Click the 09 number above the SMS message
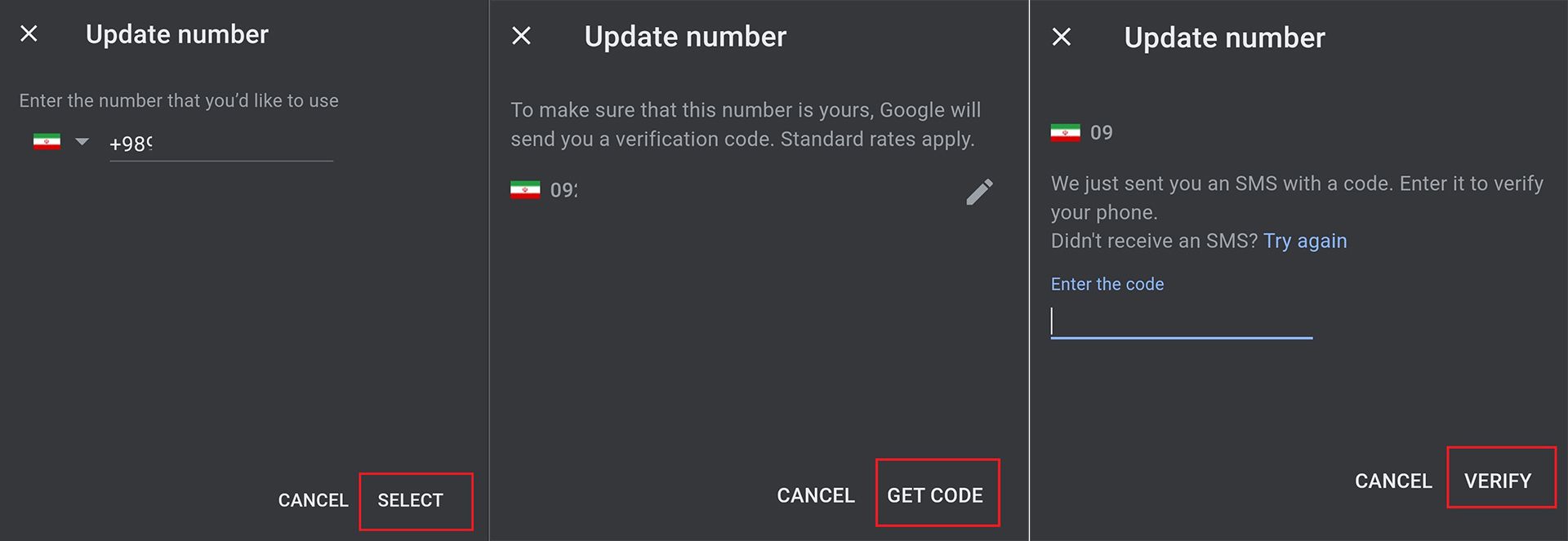This screenshot has width=1568, height=541. coord(1101,133)
